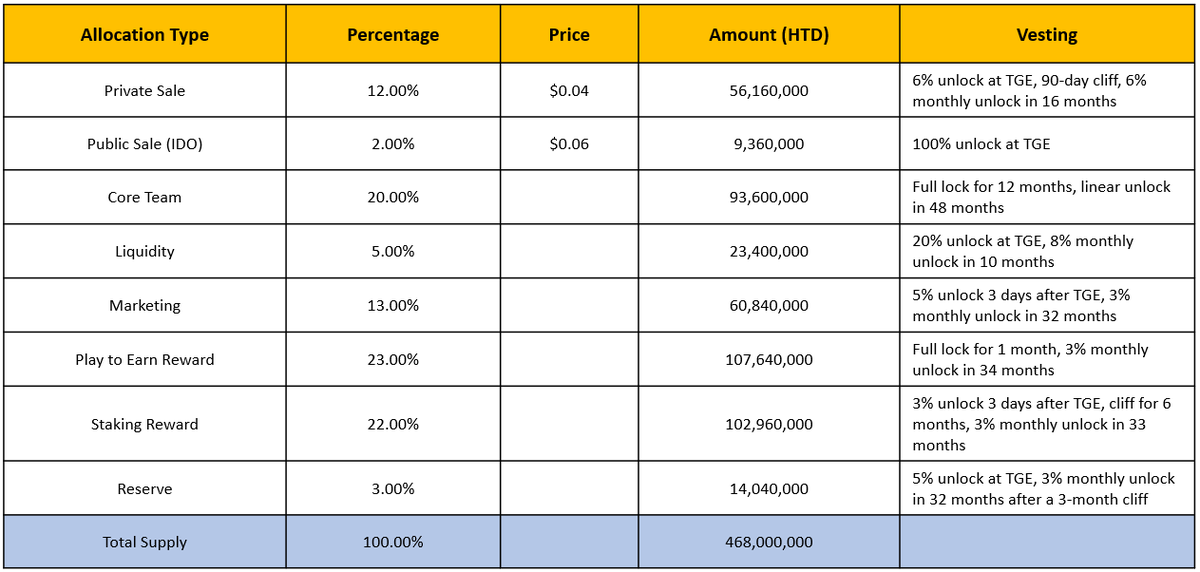Click the Price column header
This screenshot has width=1200, height=572.
[x=569, y=35]
